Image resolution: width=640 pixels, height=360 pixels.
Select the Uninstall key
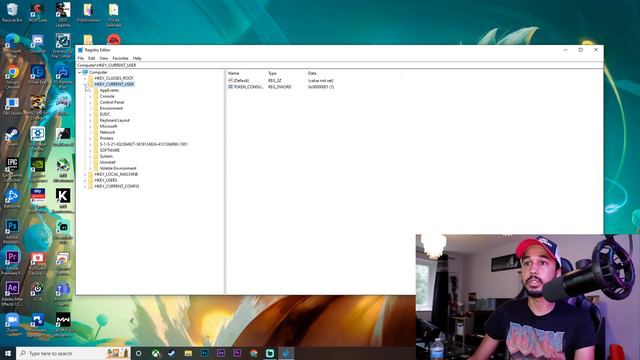pos(108,162)
